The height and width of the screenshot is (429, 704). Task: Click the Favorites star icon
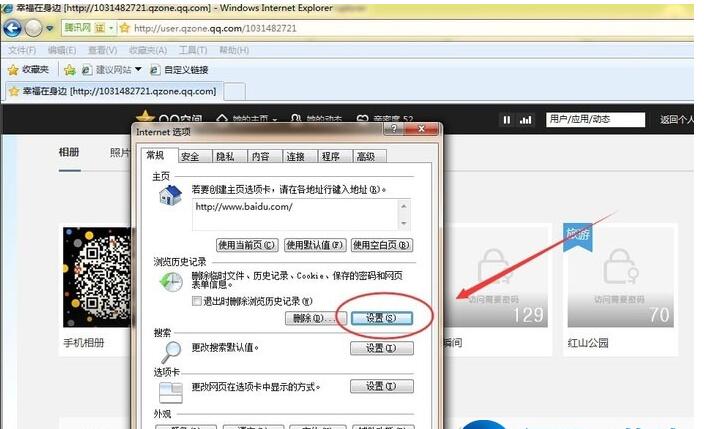point(13,70)
